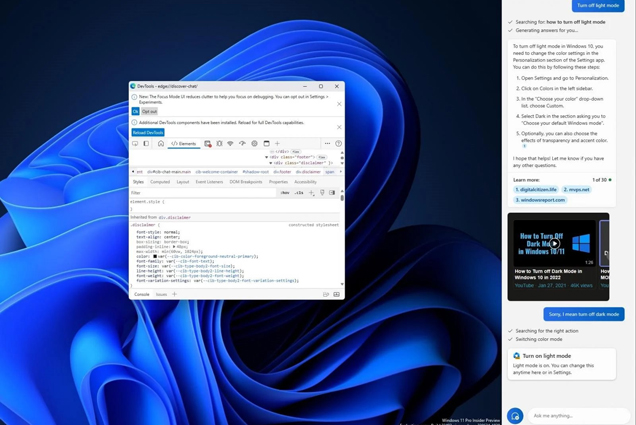Select the Styles tab
636x425 pixels.
(x=138, y=182)
